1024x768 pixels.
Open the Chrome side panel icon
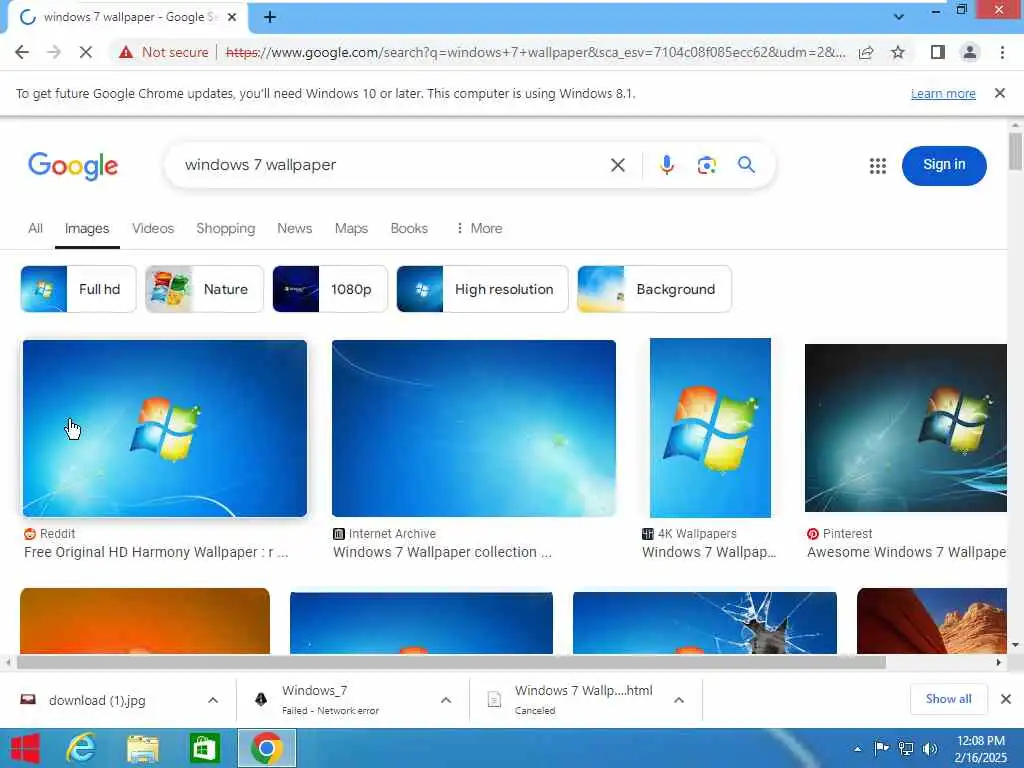pyautogui.click(x=938, y=52)
